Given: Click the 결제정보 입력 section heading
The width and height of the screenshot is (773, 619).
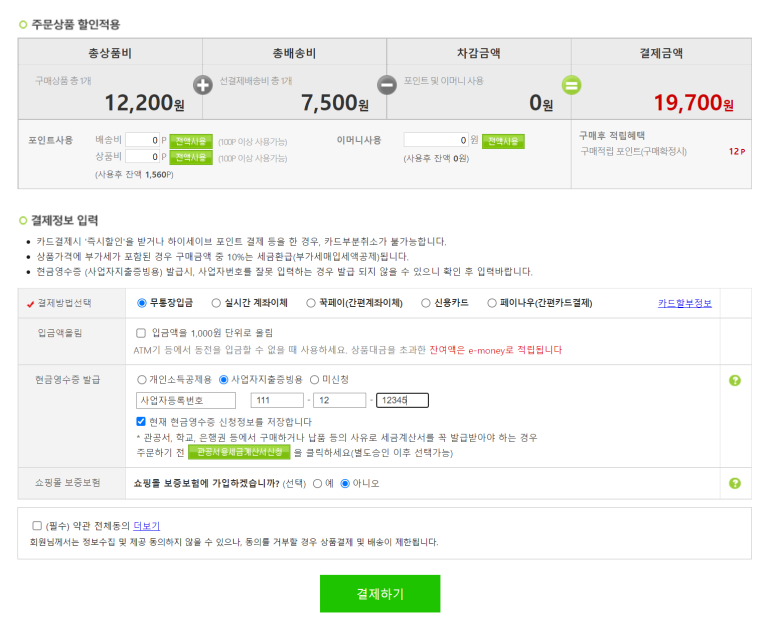Looking at the screenshot, I should pyautogui.click(x=65, y=220).
